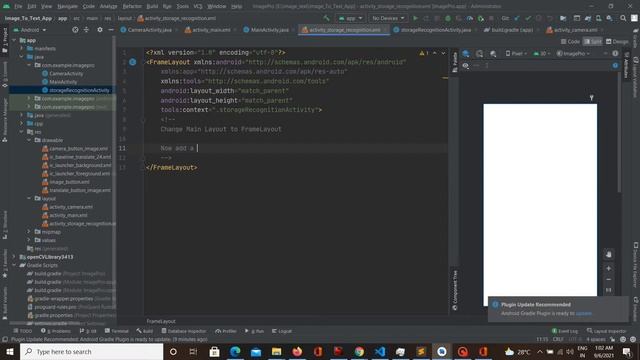Expand the values folder

(29, 240)
